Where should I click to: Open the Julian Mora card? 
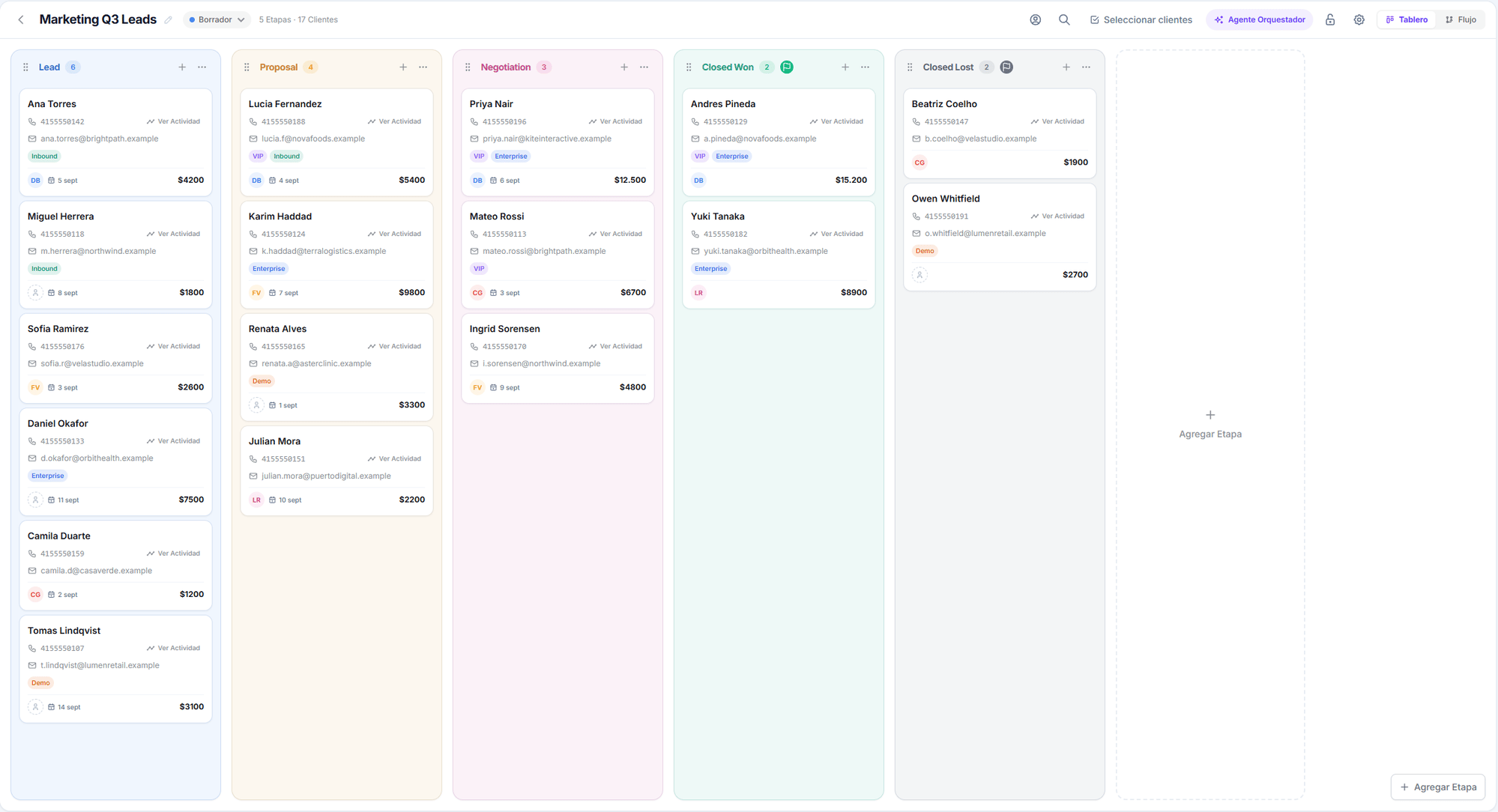pyautogui.click(x=337, y=471)
